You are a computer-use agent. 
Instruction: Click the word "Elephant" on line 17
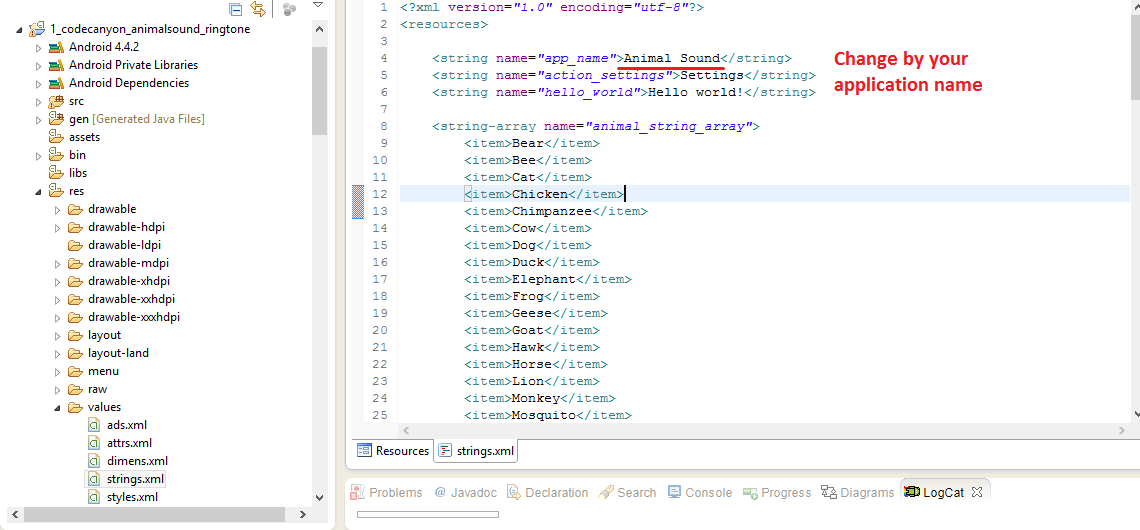pos(544,279)
